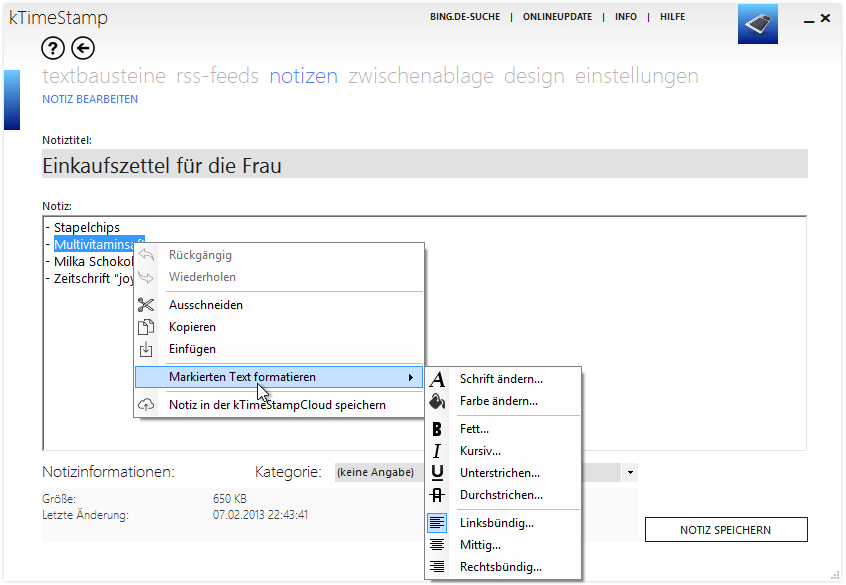
Task: Choose Einfügen from the context menu
Action: tap(279, 349)
